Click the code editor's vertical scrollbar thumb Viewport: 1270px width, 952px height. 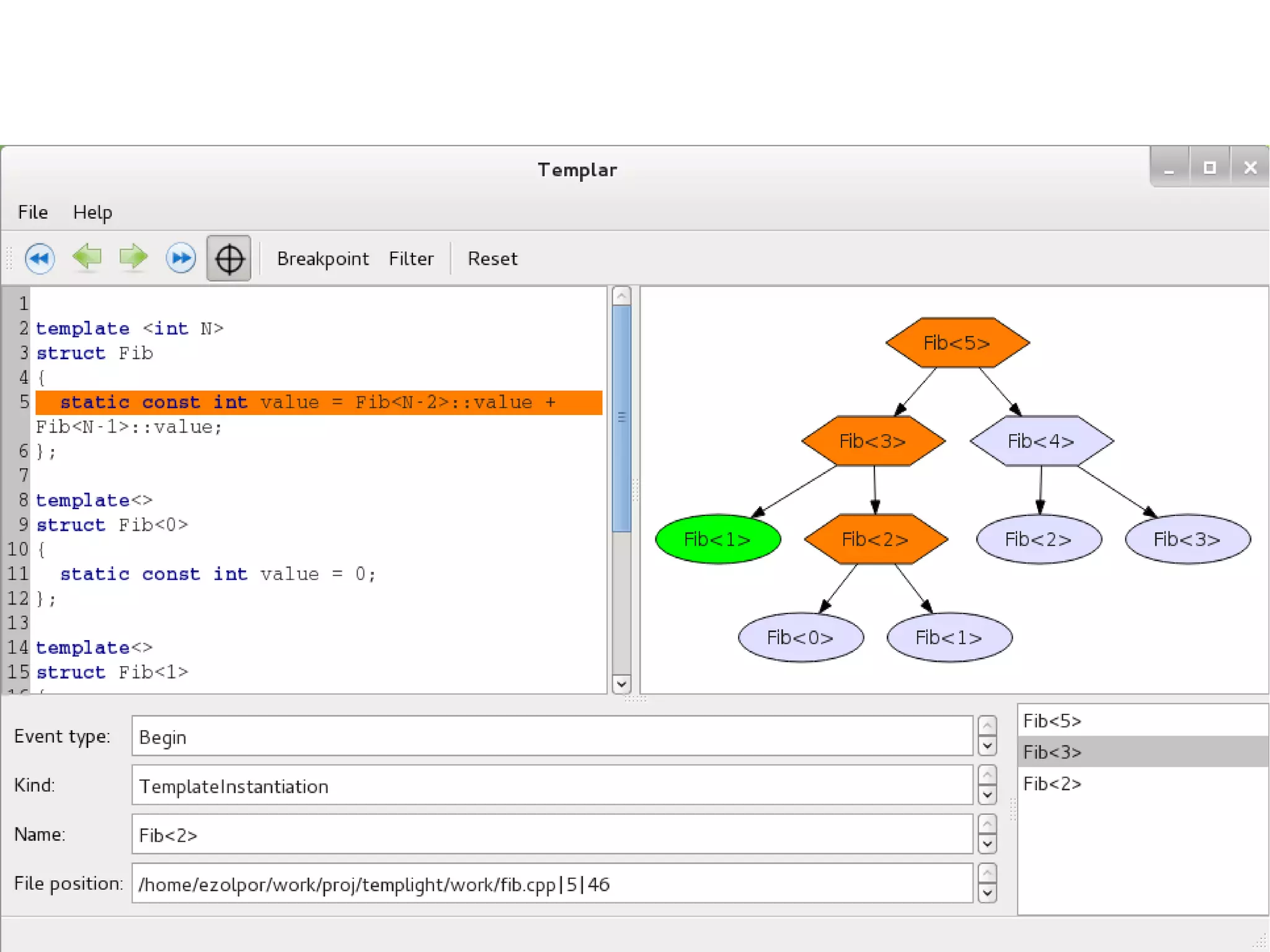[621, 417]
